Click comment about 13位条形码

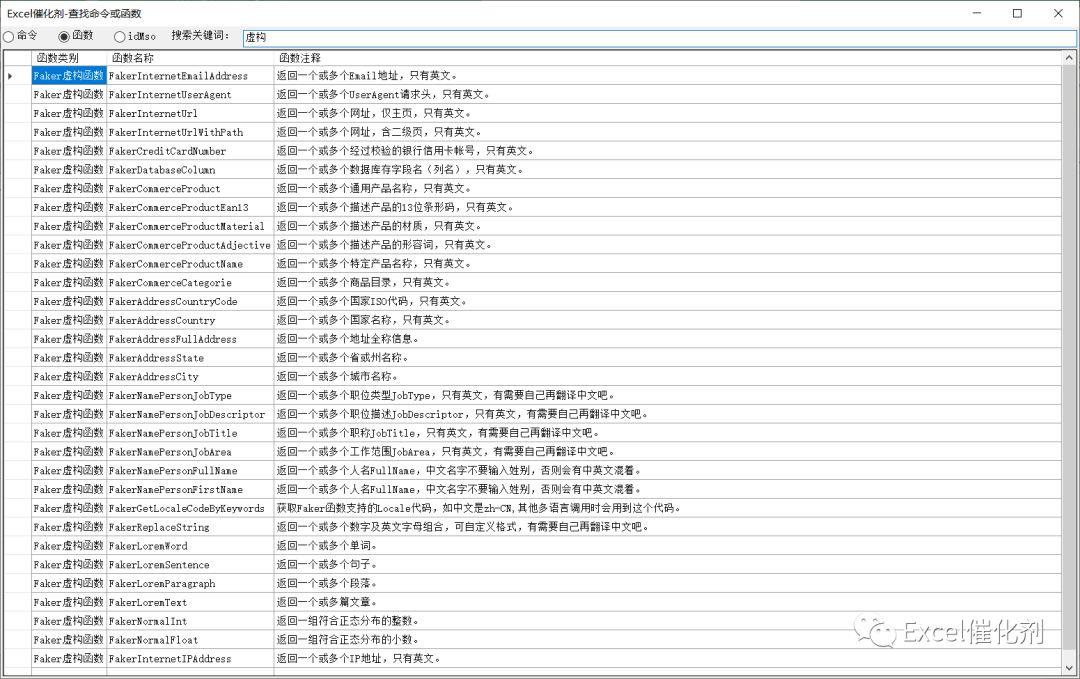667,207
